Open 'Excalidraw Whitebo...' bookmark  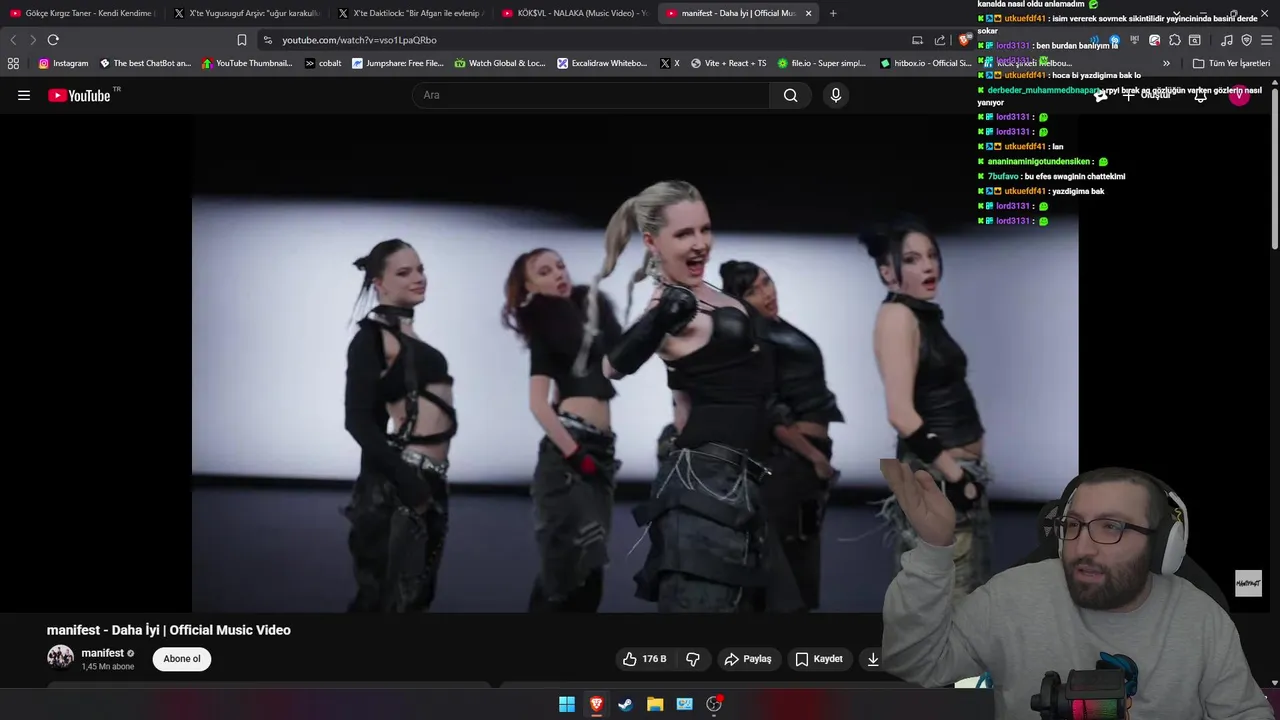click(602, 63)
